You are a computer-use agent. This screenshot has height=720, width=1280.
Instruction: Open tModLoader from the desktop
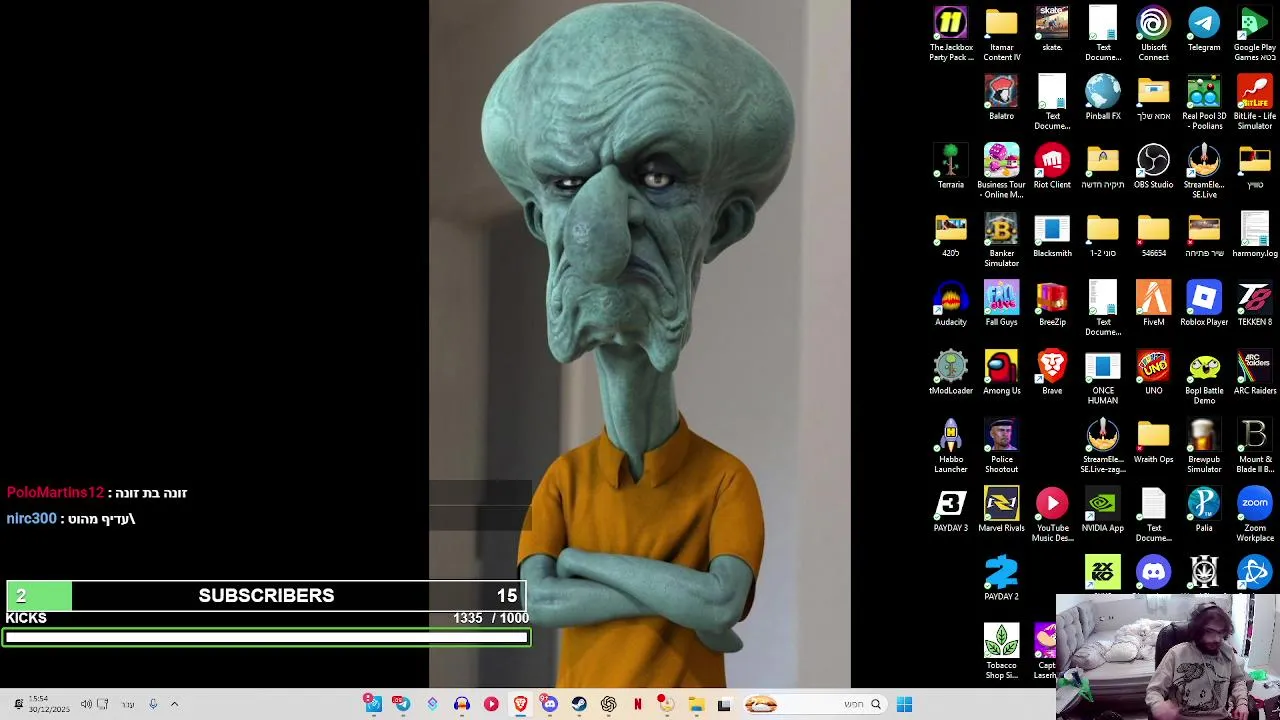click(951, 373)
